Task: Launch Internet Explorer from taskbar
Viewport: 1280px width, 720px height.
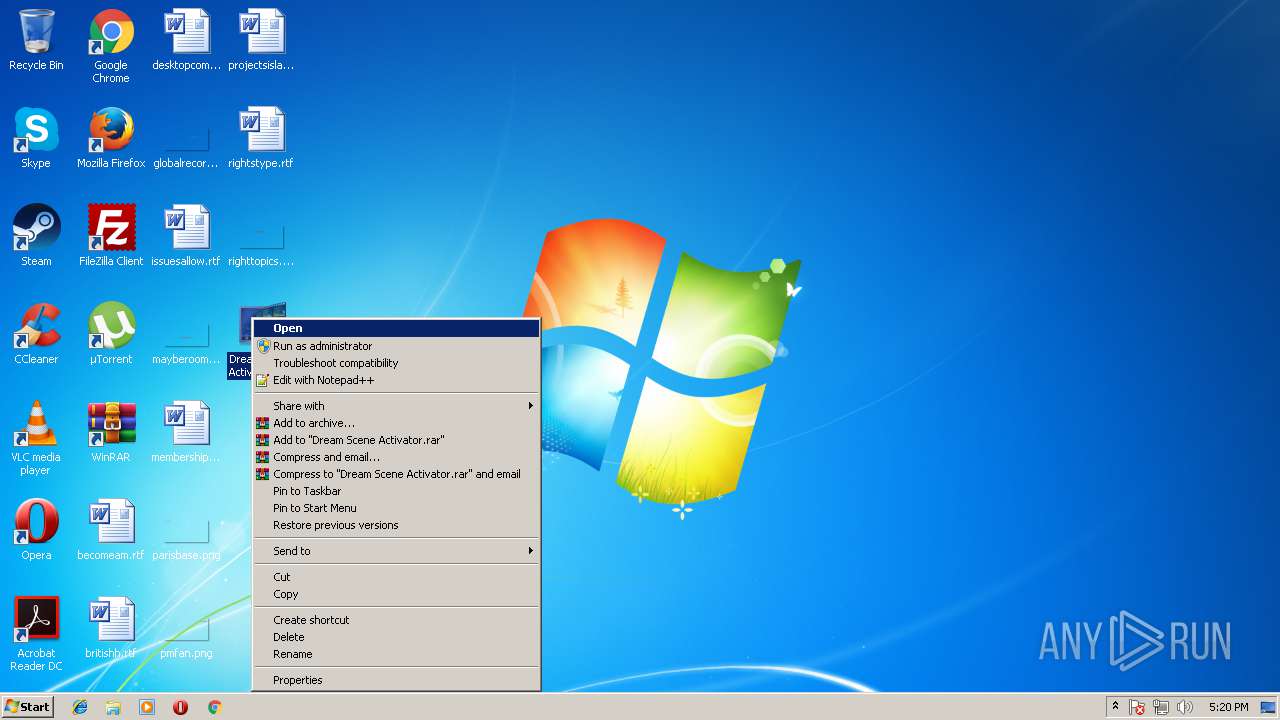Action: [x=80, y=707]
